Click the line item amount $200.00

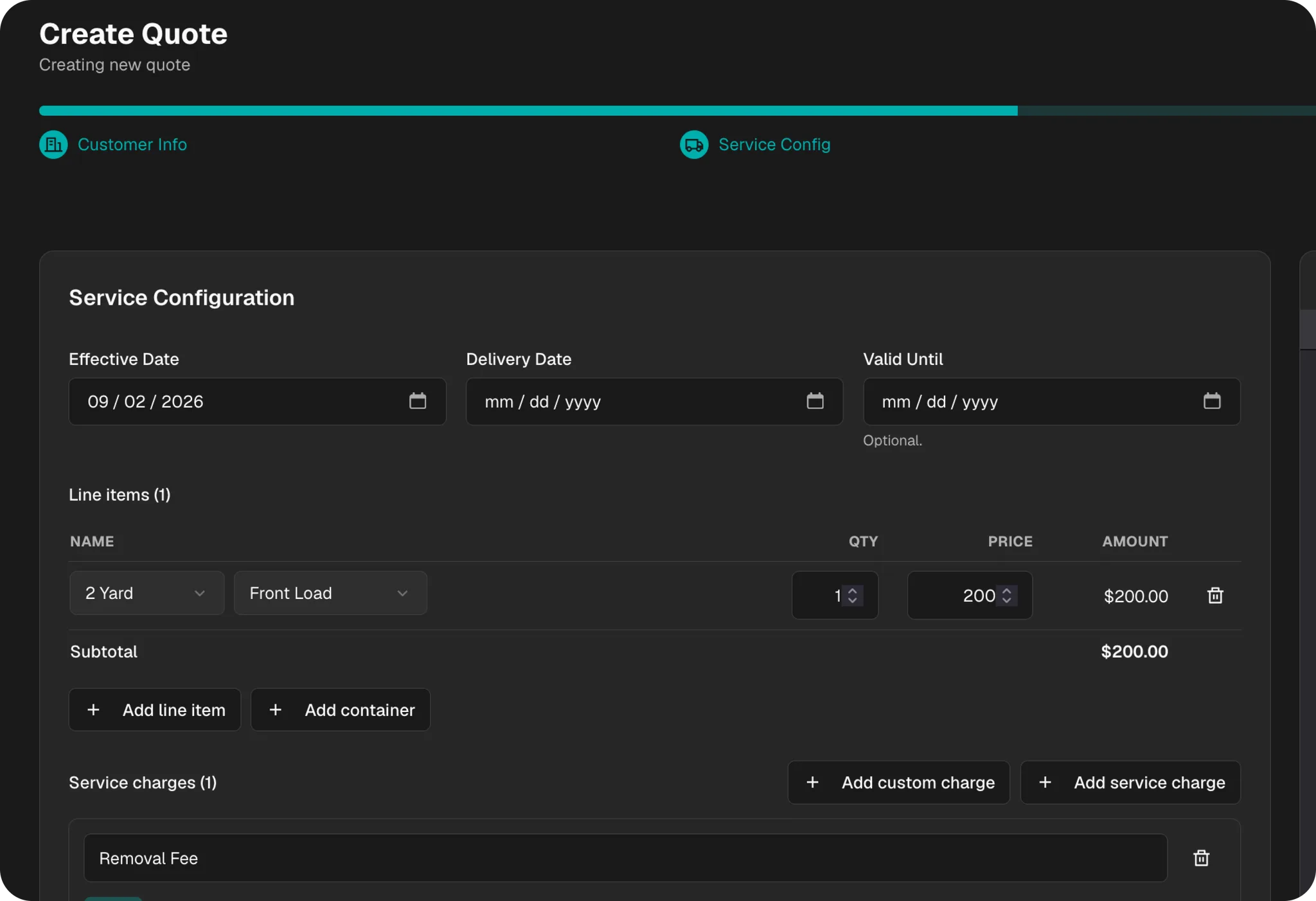coord(1135,596)
